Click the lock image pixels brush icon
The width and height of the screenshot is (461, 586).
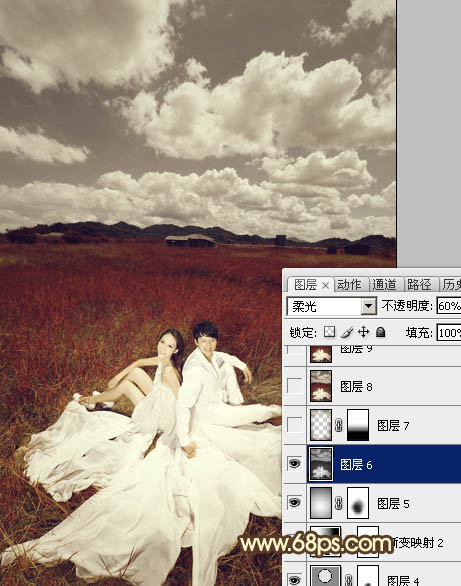tap(347, 332)
